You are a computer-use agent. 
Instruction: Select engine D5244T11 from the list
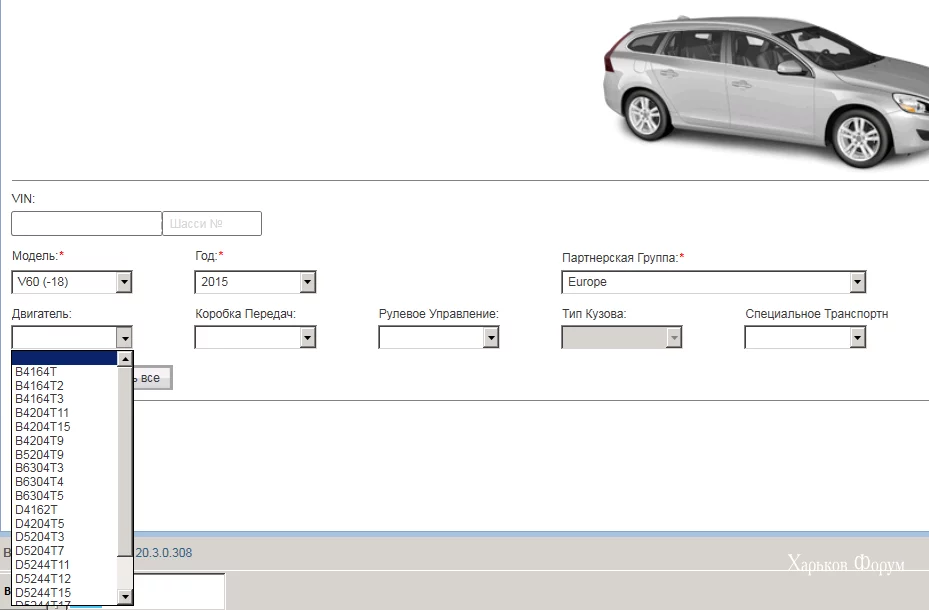[x=65, y=564]
